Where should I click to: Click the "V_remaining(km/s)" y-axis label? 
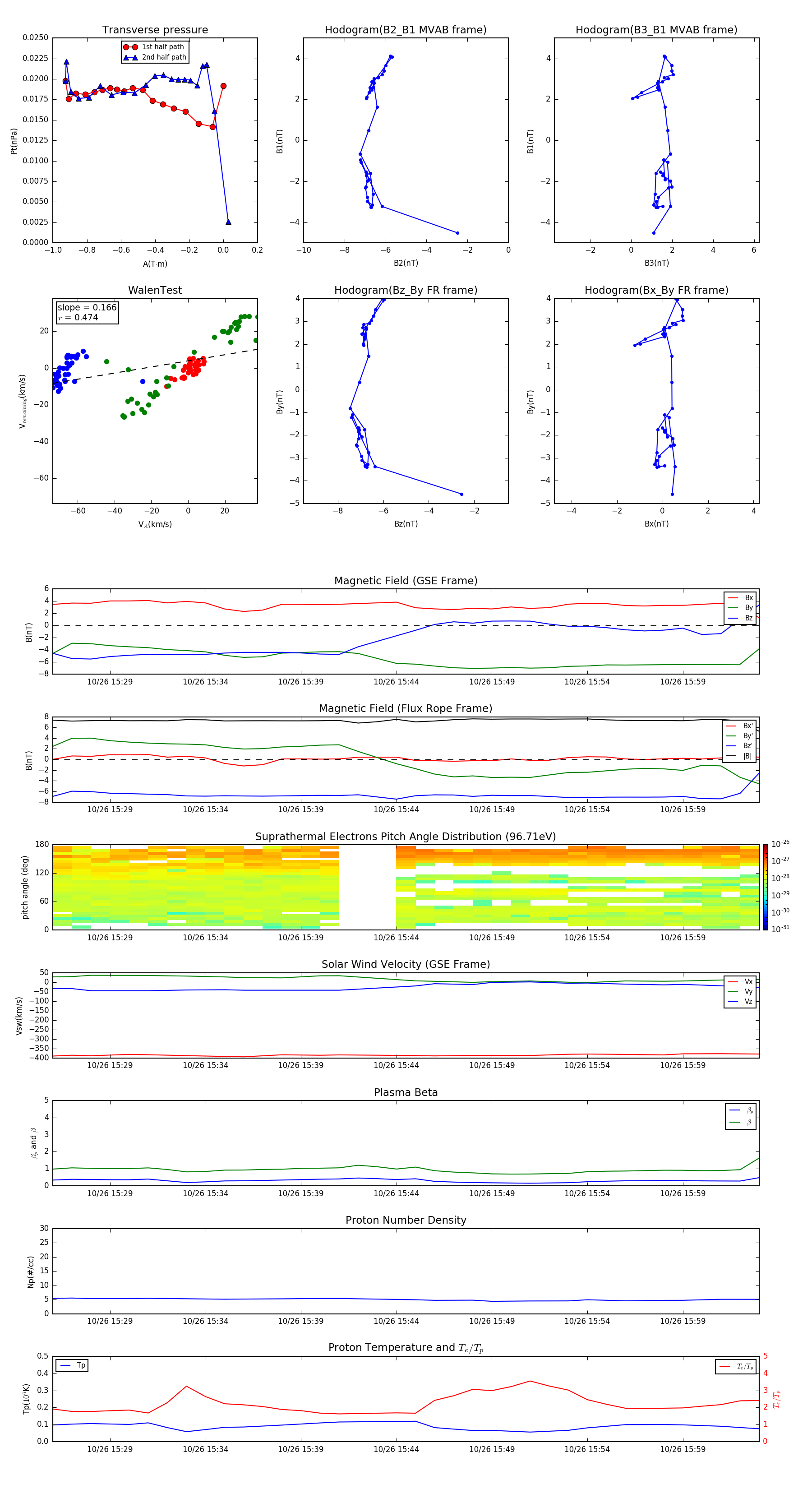(23, 401)
